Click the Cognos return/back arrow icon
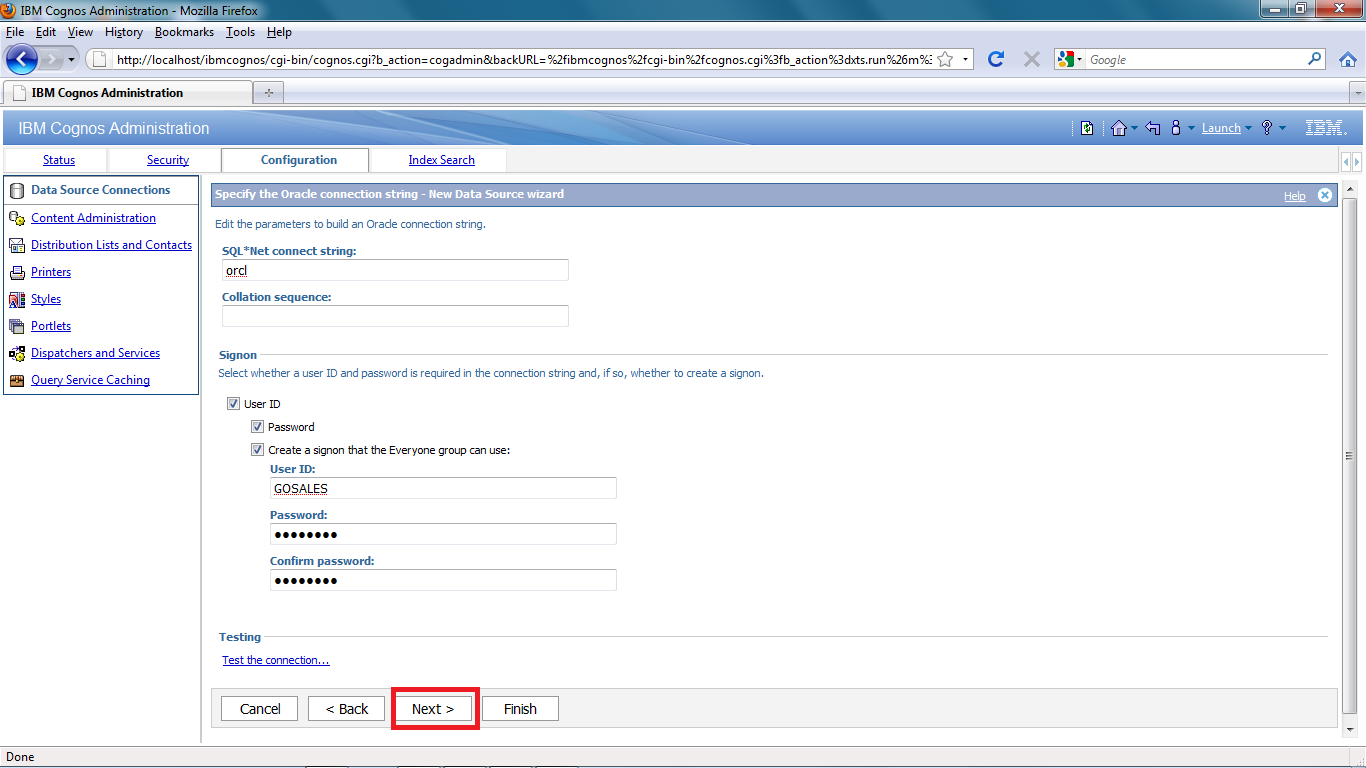The width and height of the screenshot is (1366, 768). (x=1153, y=128)
